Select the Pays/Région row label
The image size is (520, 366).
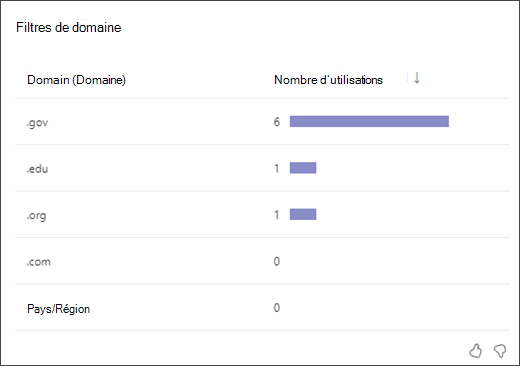pos(58,309)
